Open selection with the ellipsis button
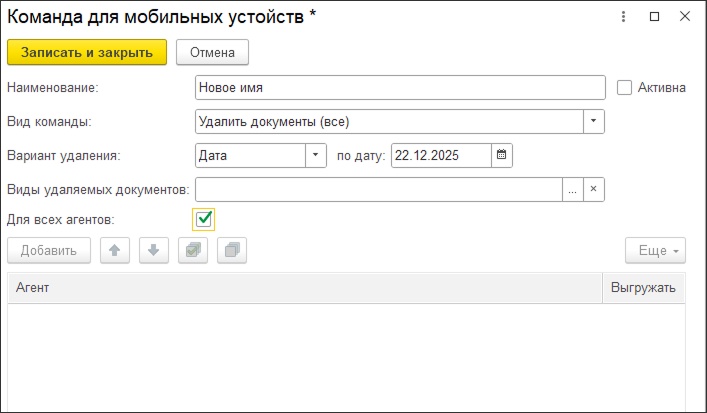The height and width of the screenshot is (413, 707). (573, 189)
